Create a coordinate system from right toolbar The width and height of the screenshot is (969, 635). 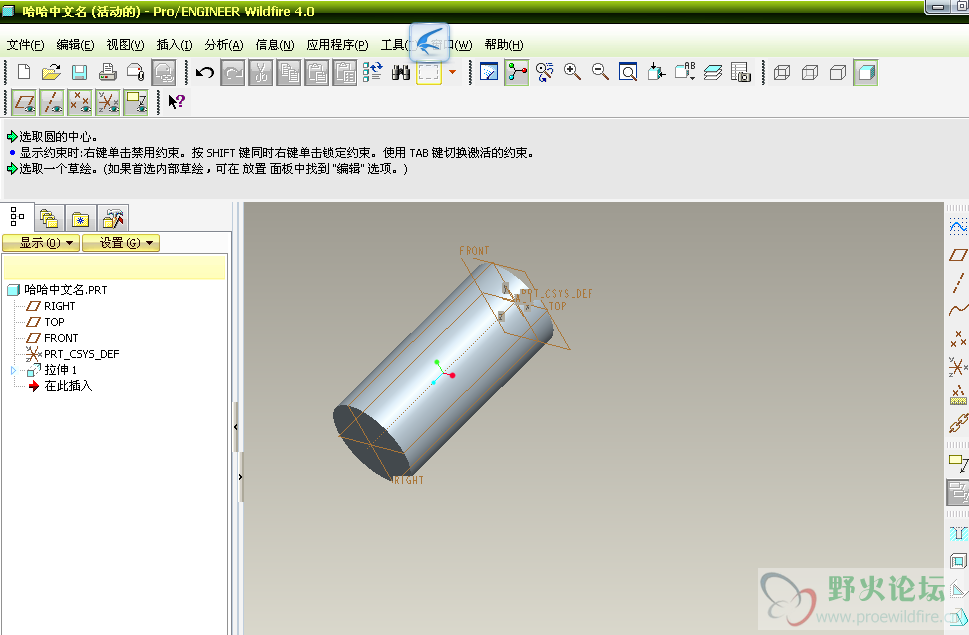coord(958,368)
